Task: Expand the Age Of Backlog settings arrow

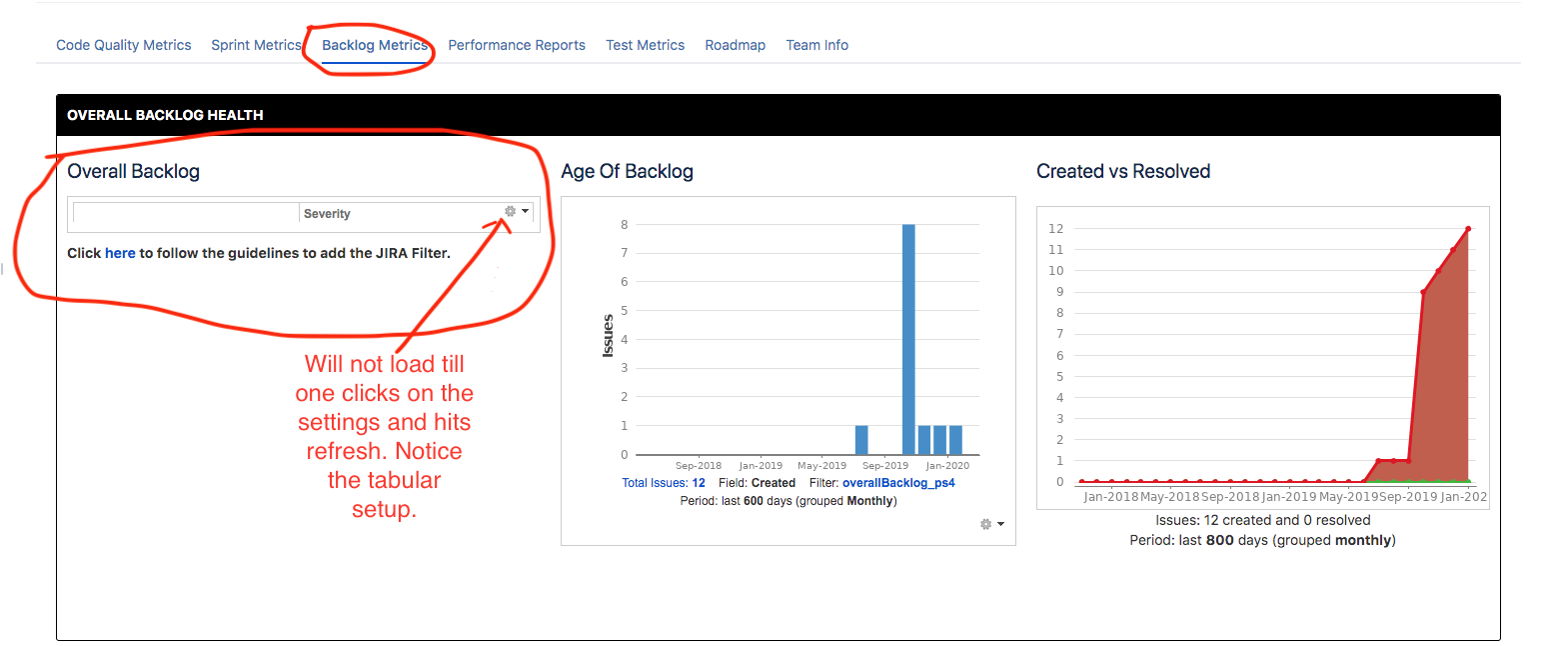Action: click(x=1000, y=524)
